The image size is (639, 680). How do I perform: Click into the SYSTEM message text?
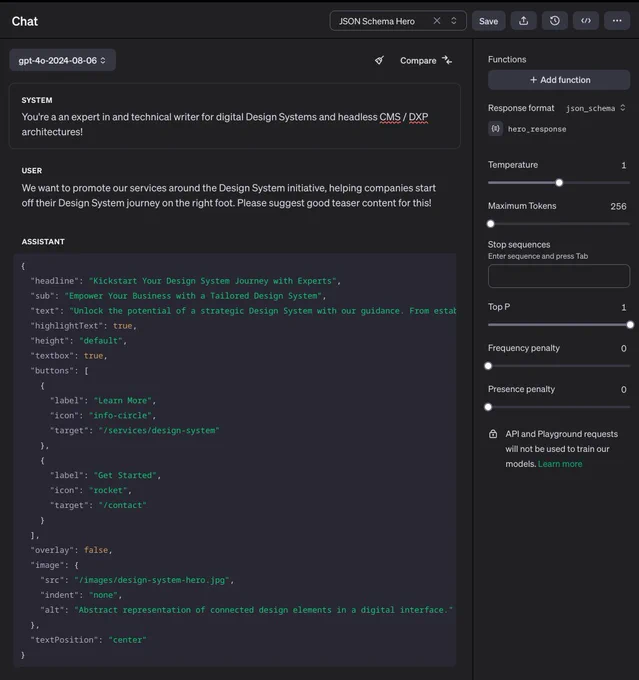click(x=225, y=124)
